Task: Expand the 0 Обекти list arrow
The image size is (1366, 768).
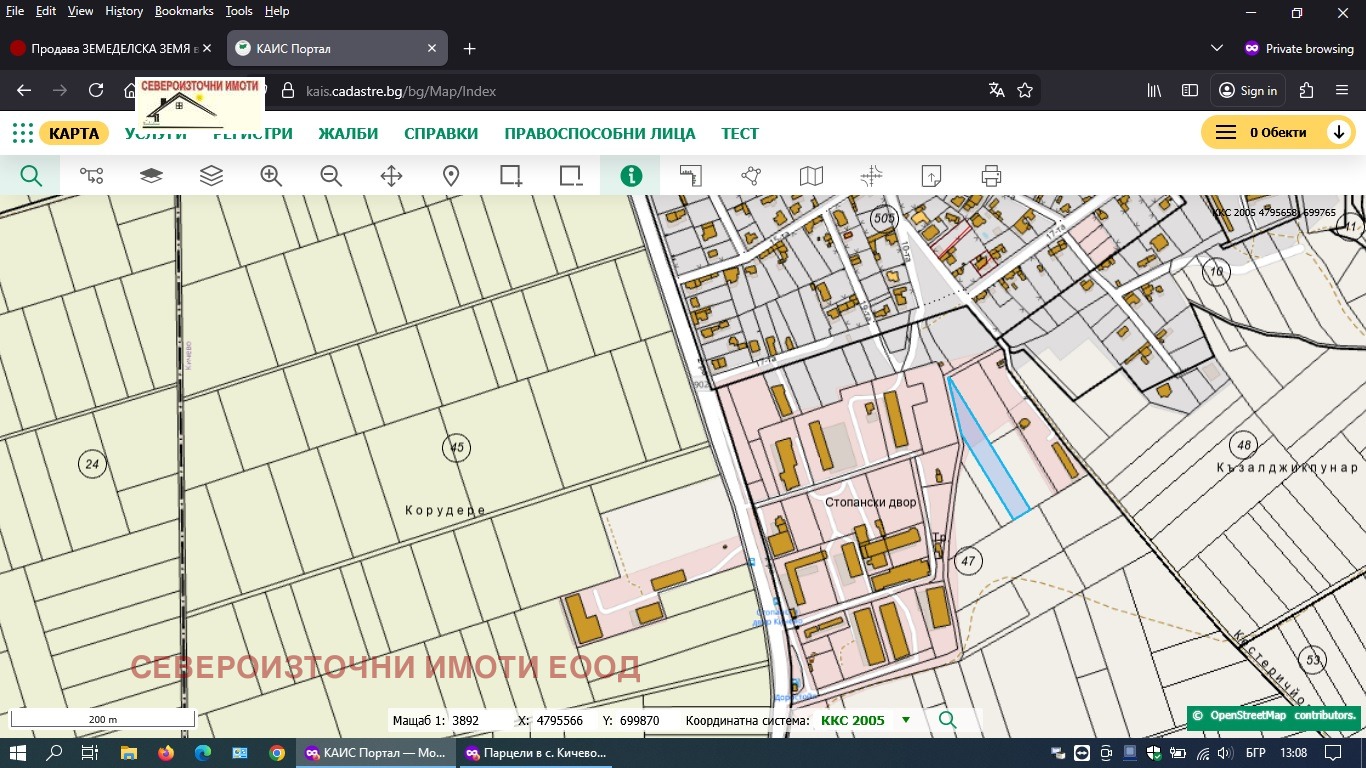Action: click(1338, 133)
